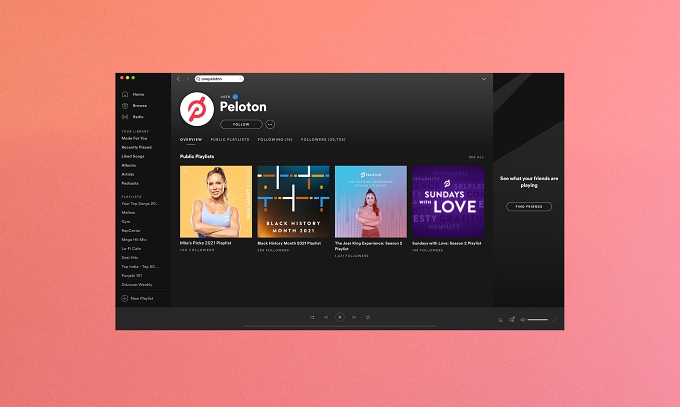Viewport: 680px width, 407px height.
Task: Open the Mega Hit Mix playlist
Action: tap(134, 240)
